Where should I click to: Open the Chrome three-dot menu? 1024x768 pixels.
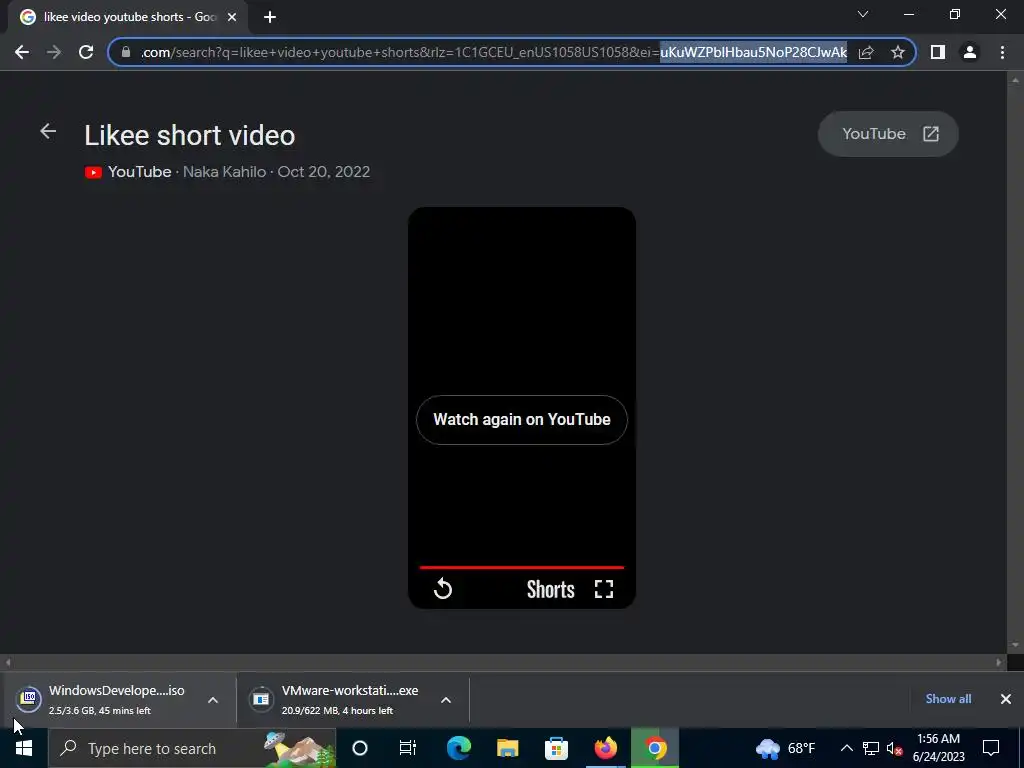pos(1002,52)
